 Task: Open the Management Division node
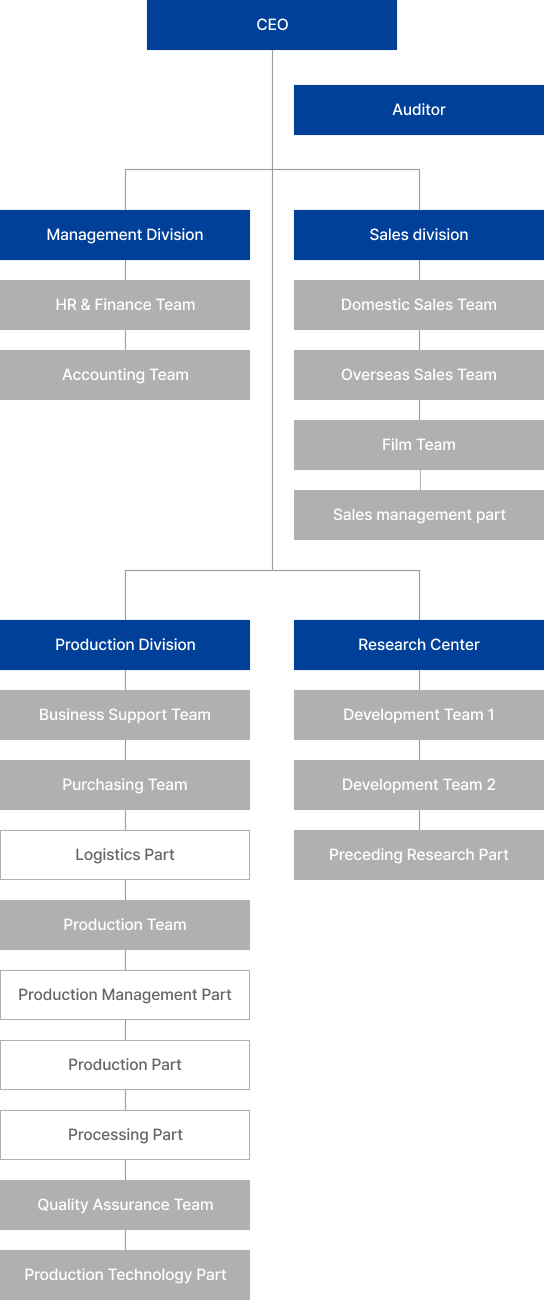tap(125, 235)
